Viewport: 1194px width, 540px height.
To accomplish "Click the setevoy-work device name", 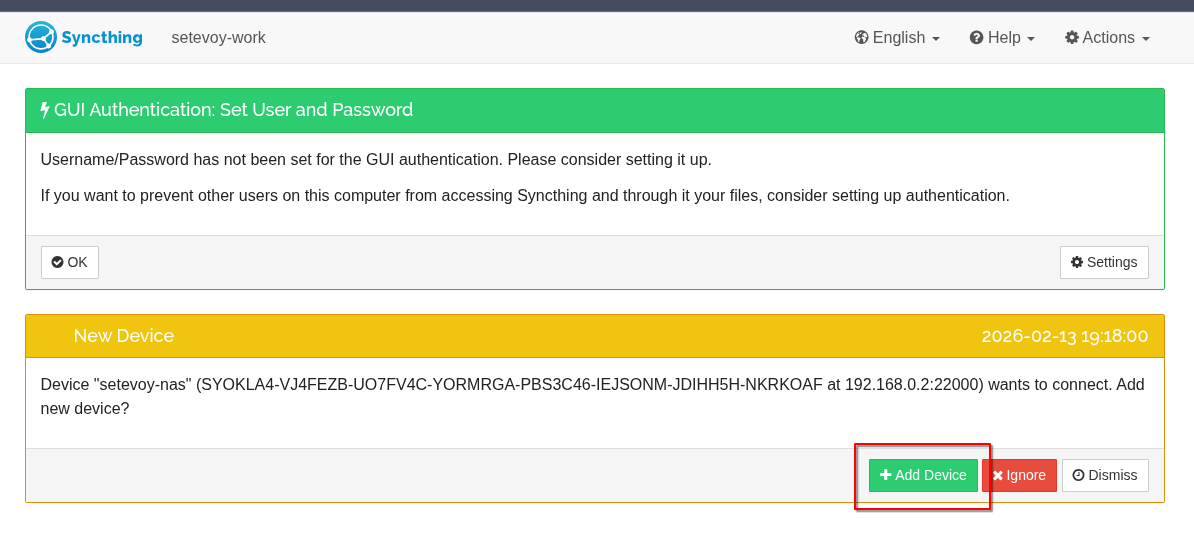I will point(218,38).
